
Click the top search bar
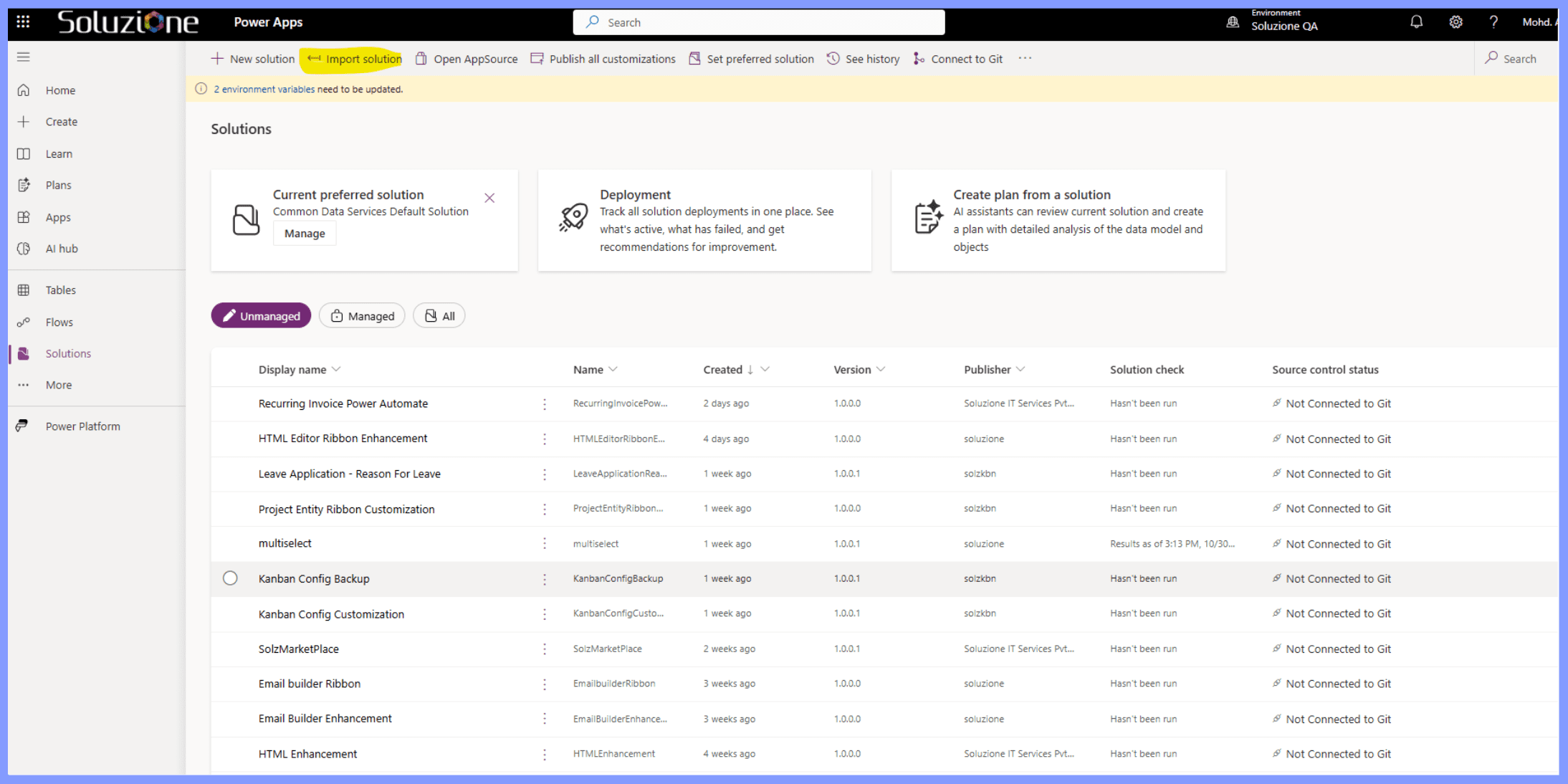pyautogui.click(x=758, y=21)
